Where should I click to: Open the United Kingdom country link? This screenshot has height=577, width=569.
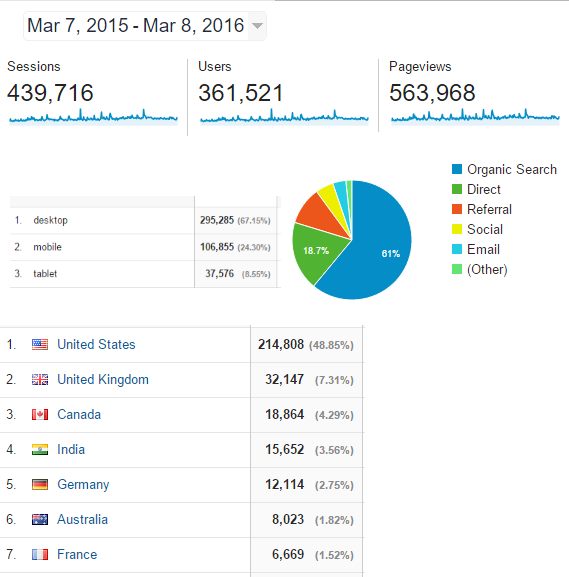(103, 379)
